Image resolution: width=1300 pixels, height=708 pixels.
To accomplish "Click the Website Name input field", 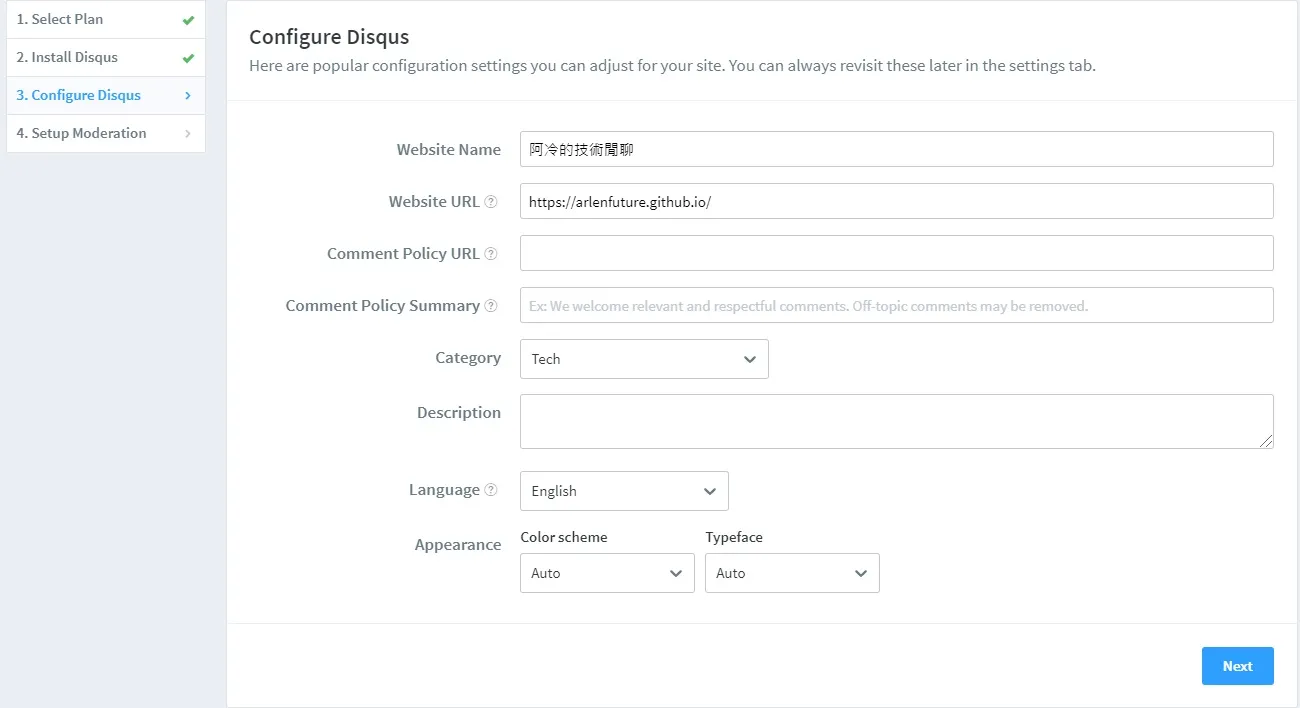I will tap(896, 148).
